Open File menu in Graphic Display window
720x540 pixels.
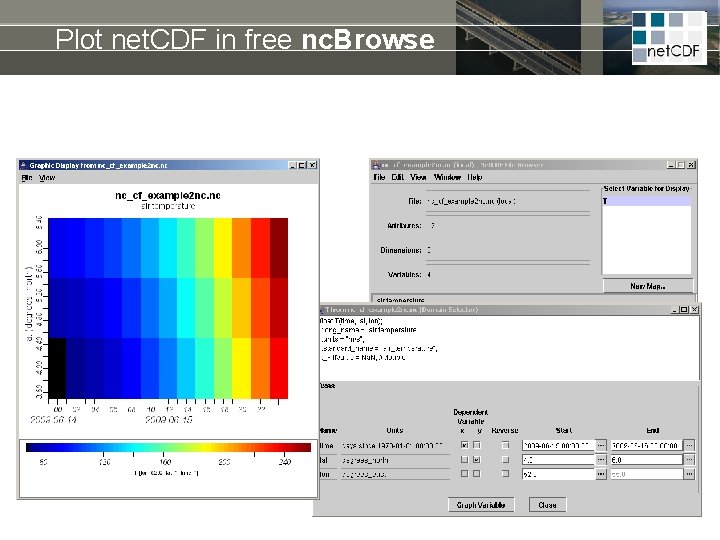(x=27, y=178)
